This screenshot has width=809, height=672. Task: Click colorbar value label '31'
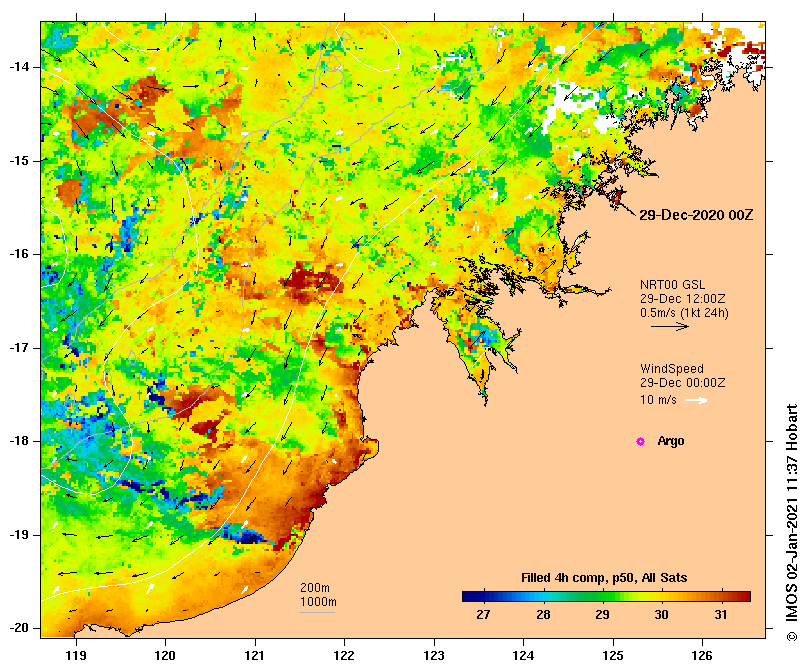[721, 615]
